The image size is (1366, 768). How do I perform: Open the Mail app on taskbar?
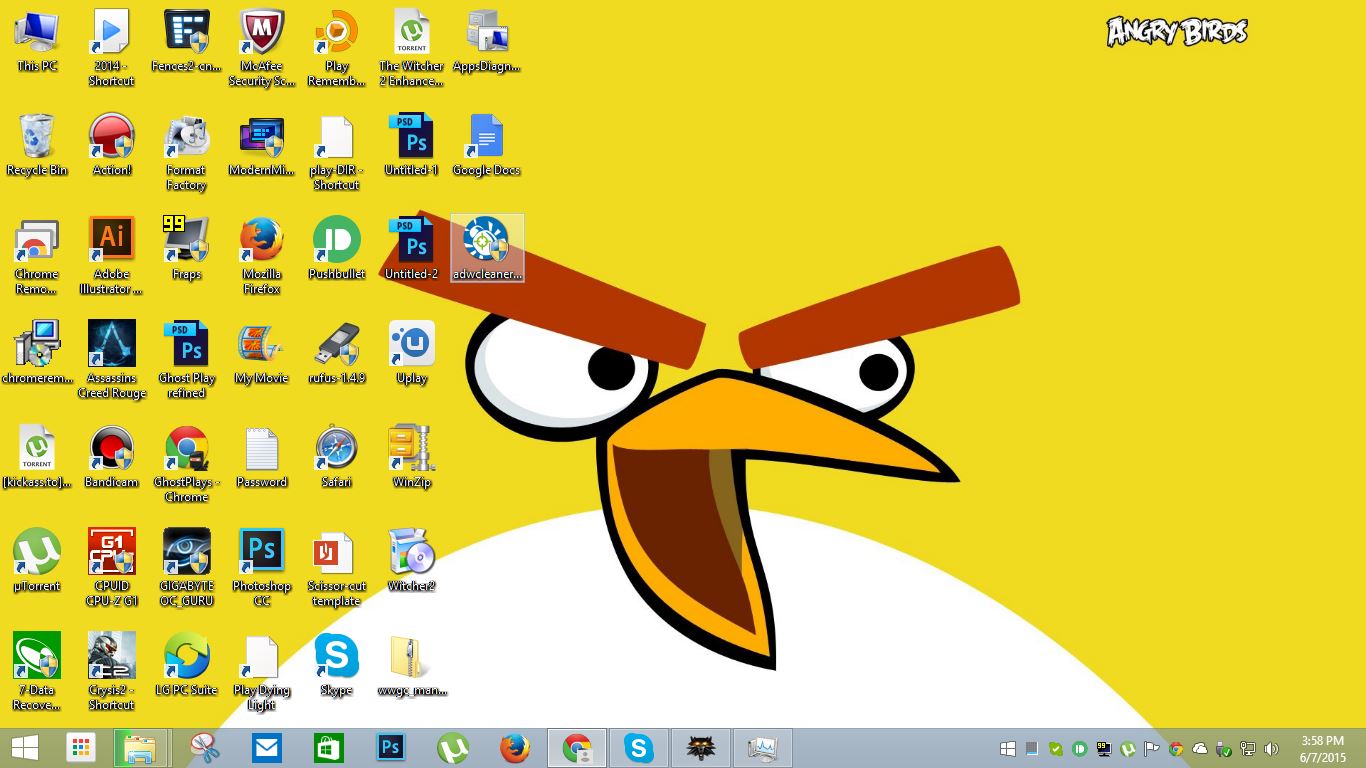(267, 748)
